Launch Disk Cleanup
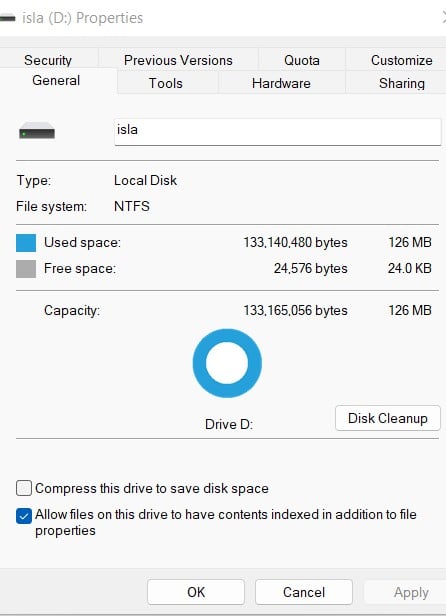 click(388, 418)
